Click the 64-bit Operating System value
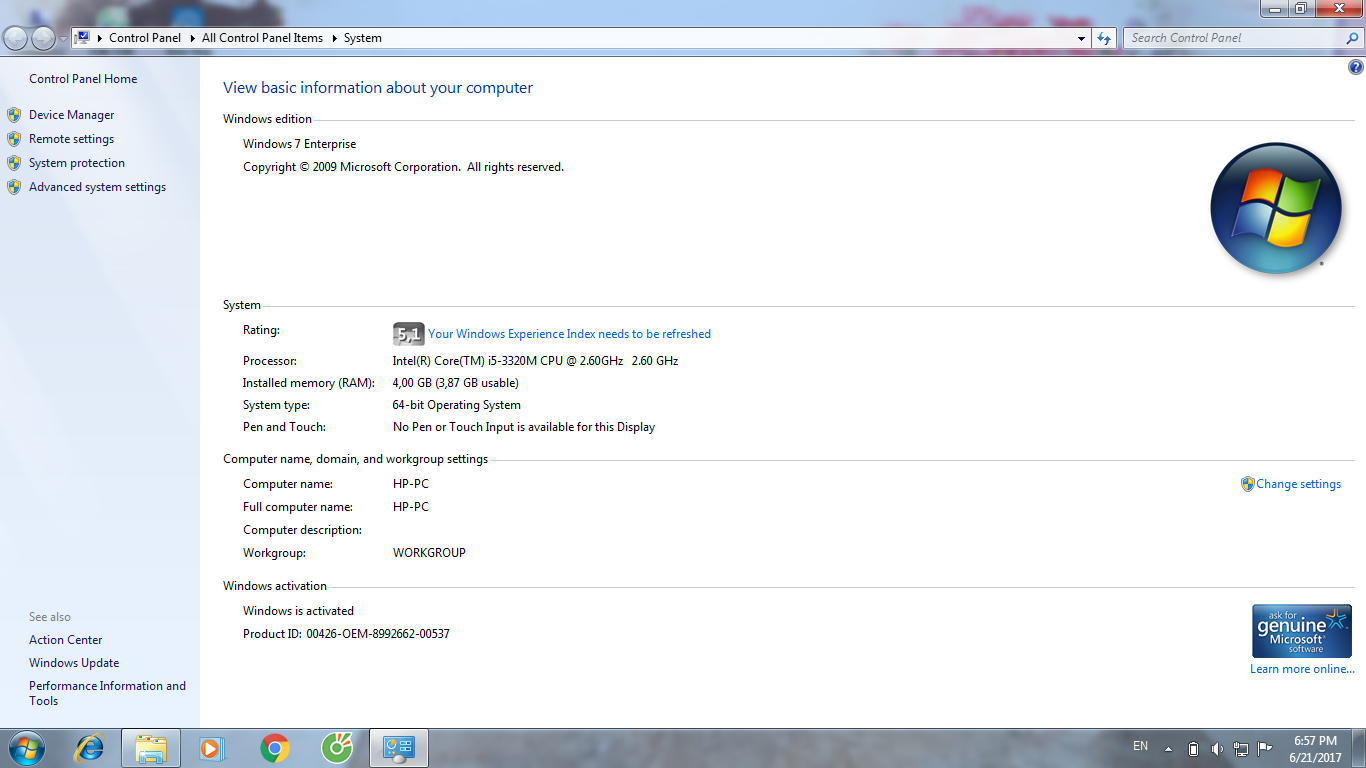The width and height of the screenshot is (1366, 768). [x=456, y=405]
